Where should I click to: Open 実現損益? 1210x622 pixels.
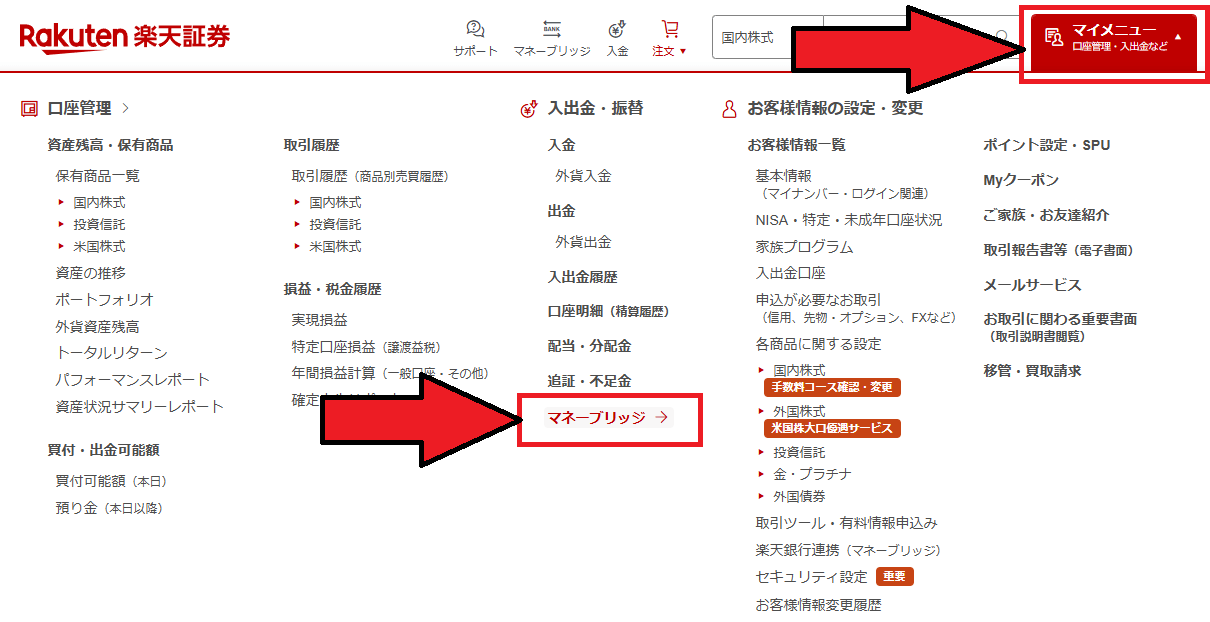point(320,319)
